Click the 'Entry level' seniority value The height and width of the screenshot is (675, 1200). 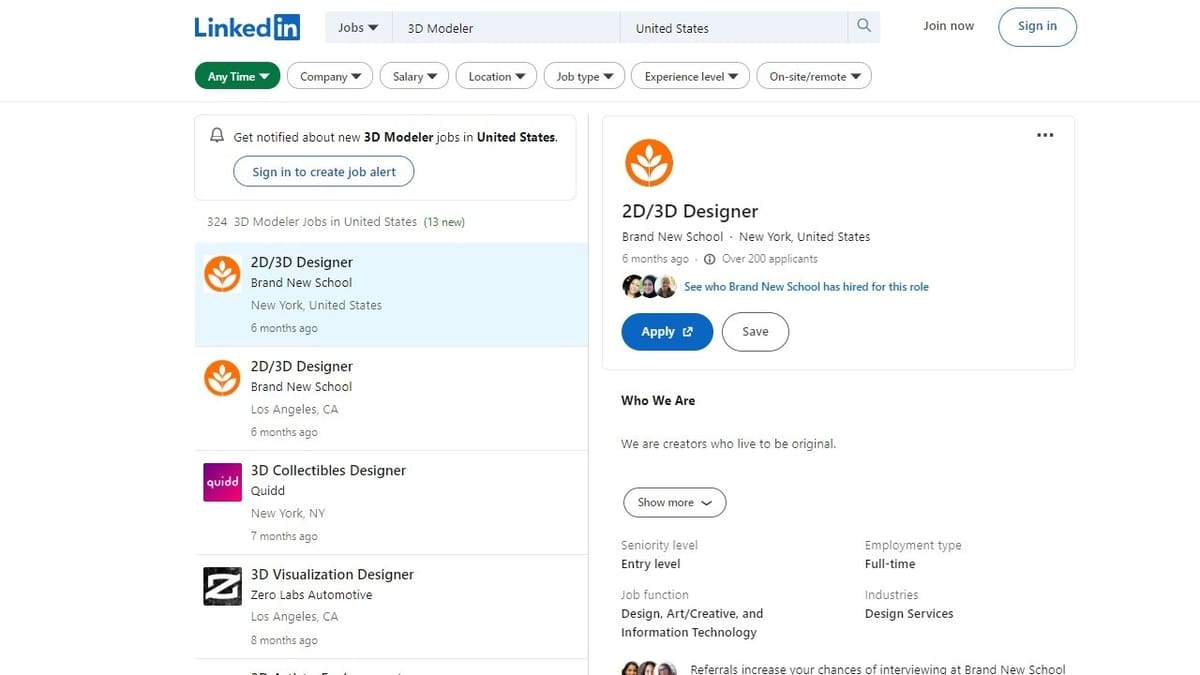(650, 564)
